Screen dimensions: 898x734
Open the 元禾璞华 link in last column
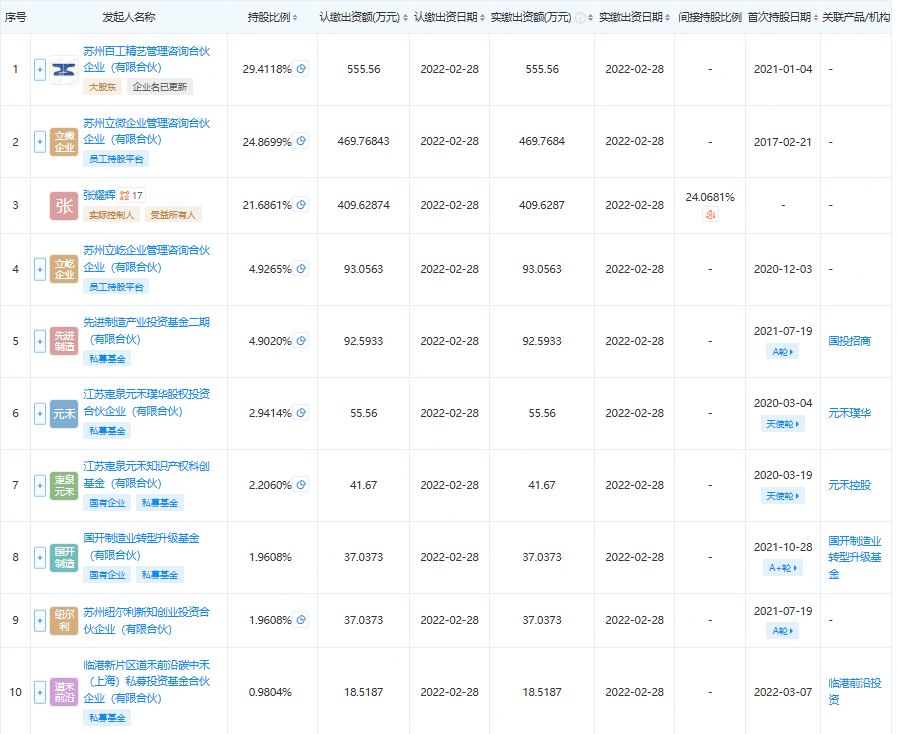[849, 412]
